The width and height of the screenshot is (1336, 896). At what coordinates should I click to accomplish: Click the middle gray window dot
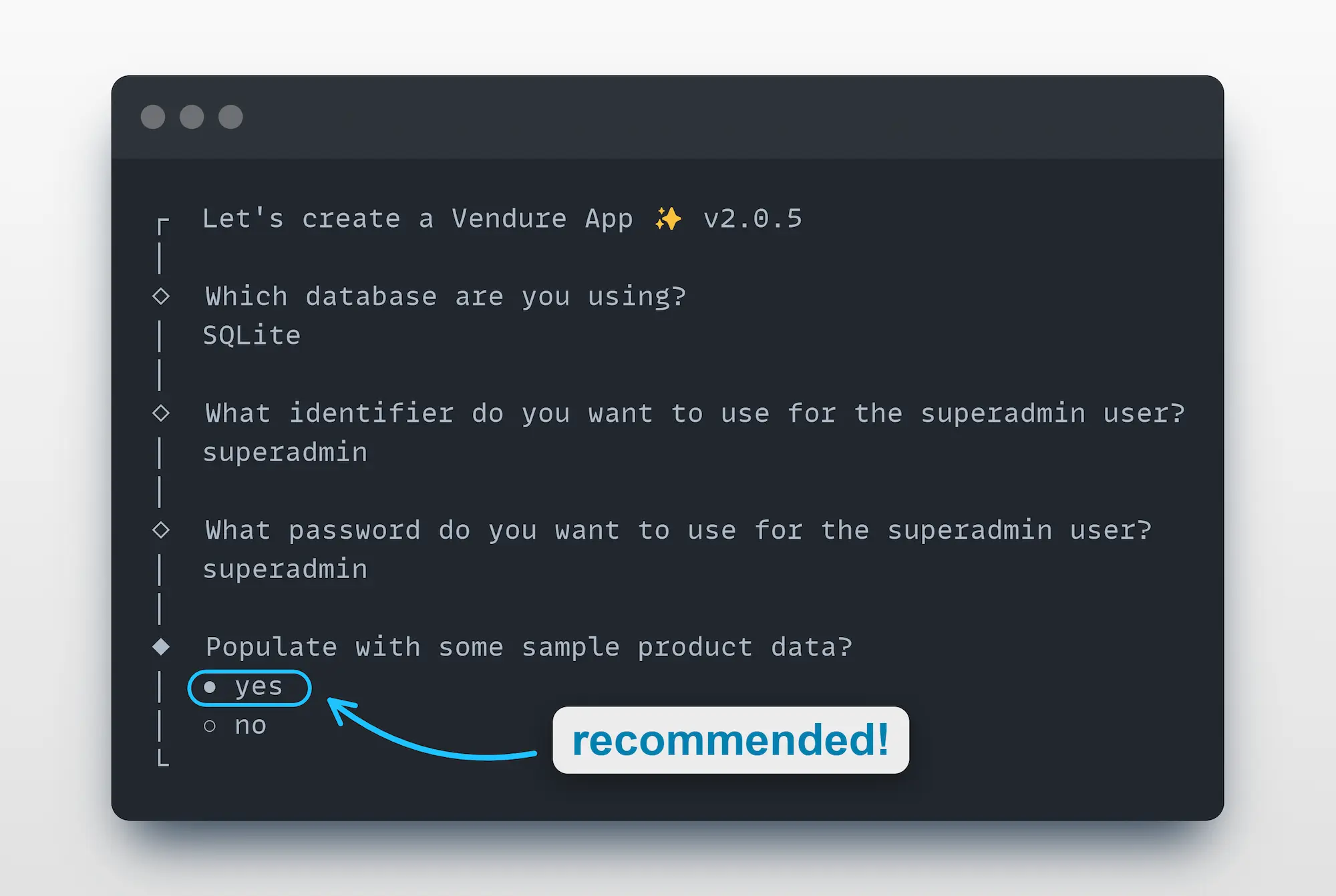192,117
